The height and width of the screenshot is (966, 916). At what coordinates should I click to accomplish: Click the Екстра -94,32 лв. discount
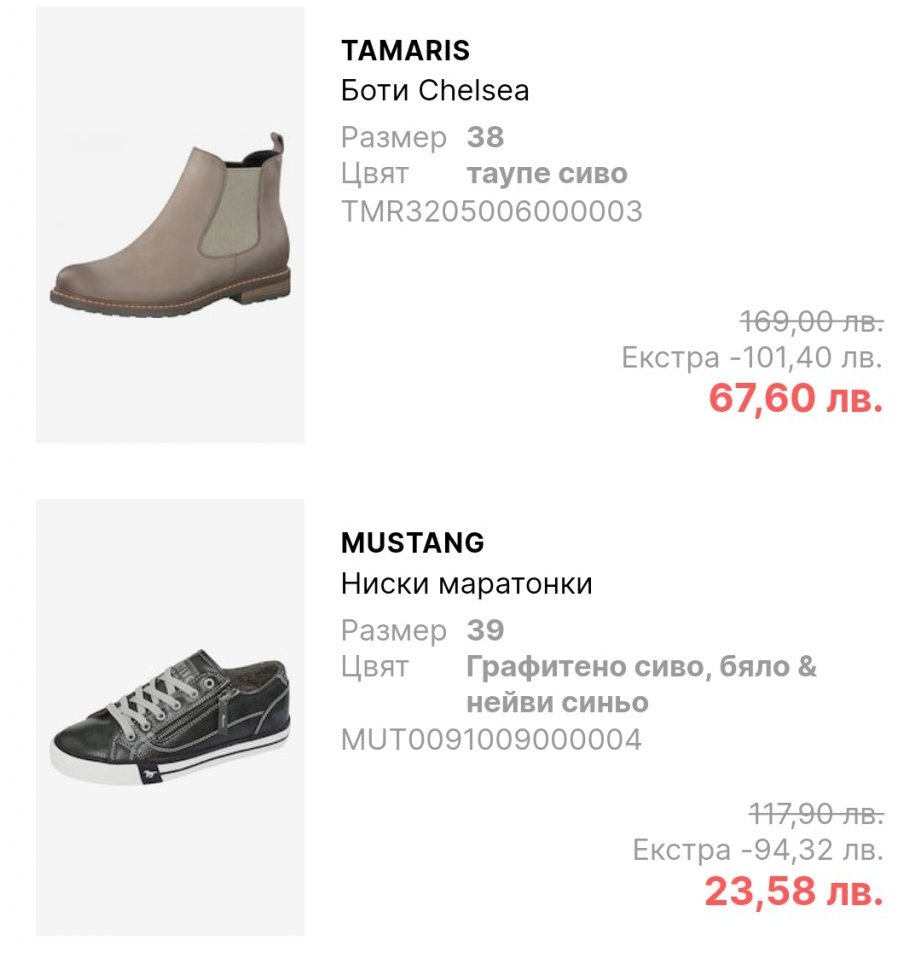coord(758,851)
